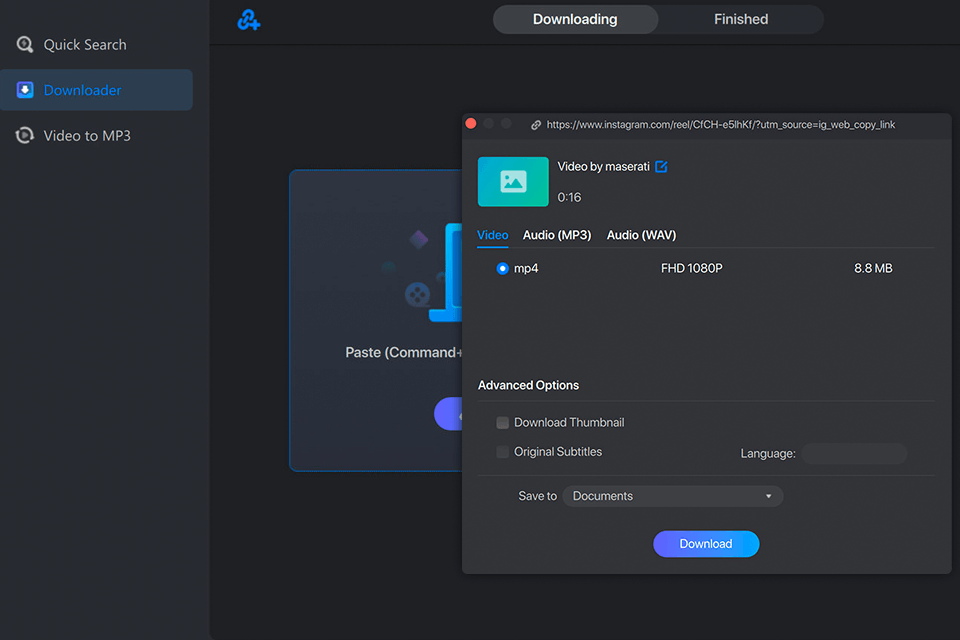Click the 0:16 duration label
This screenshot has width=960, height=640.
click(569, 197)
